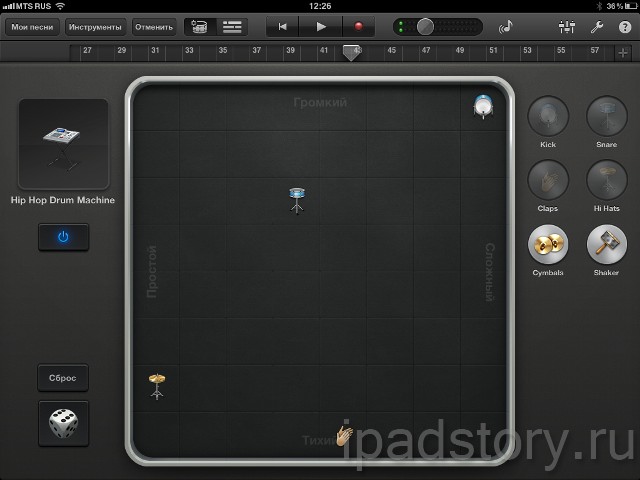Click bar 49 on the ruler
This screenshot has height=480, width=640.
coord(460,50)
